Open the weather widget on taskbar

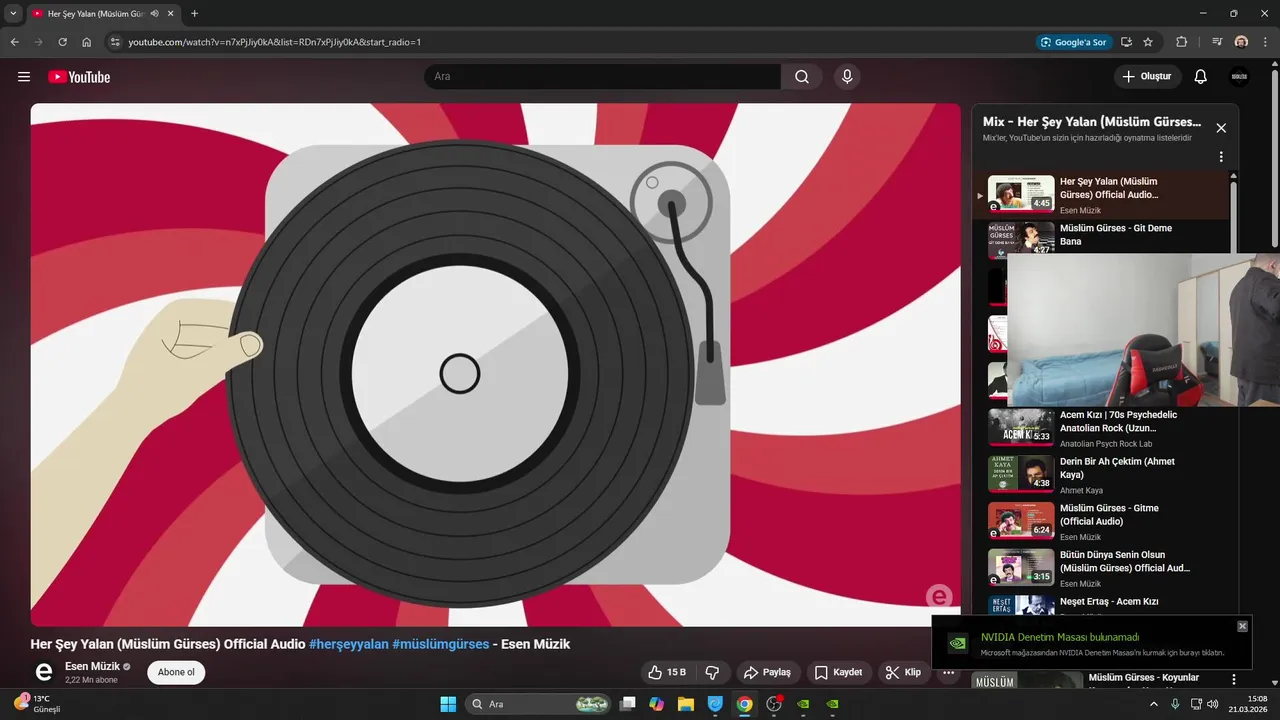(36, 704)
